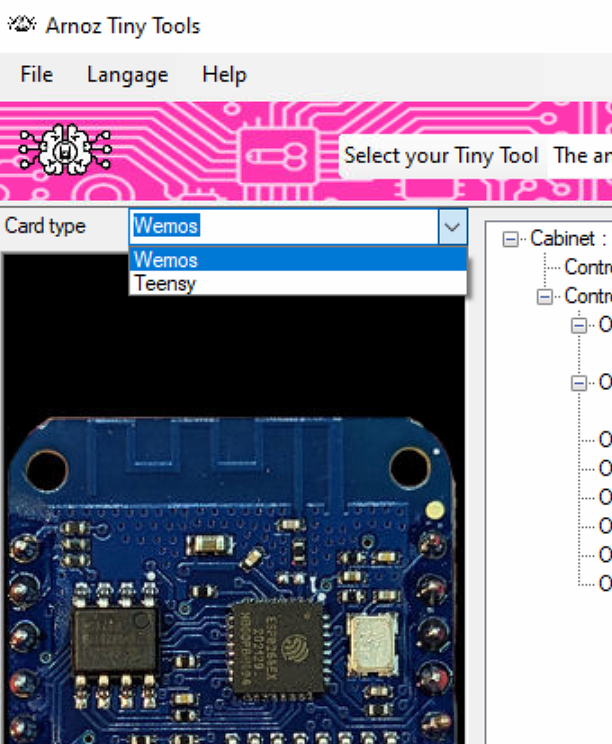612x744 pixels.
Task: Click the silver crystal oscillator on the board
Action: (x=373, y=640)
